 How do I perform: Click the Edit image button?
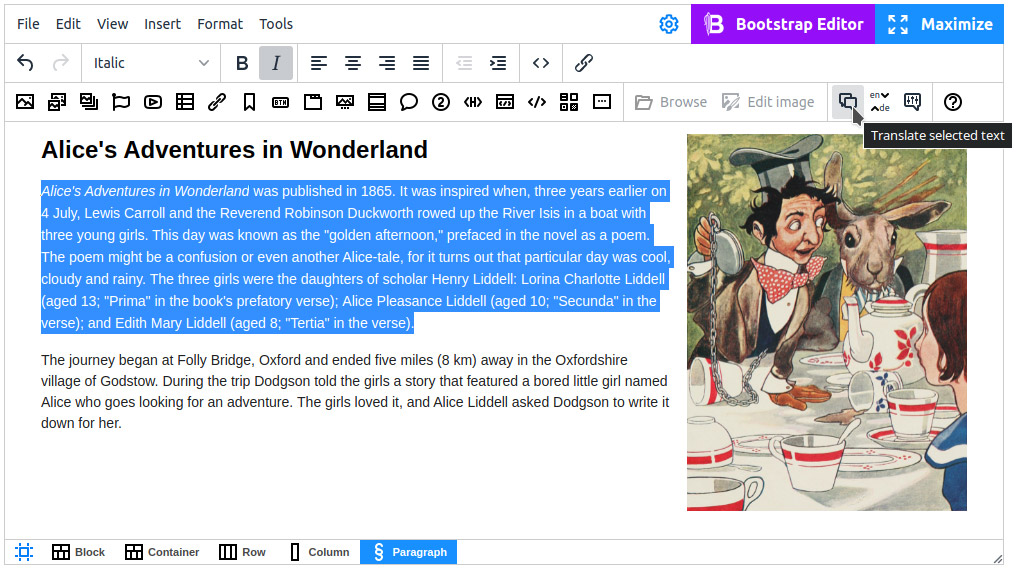[768, 102]
